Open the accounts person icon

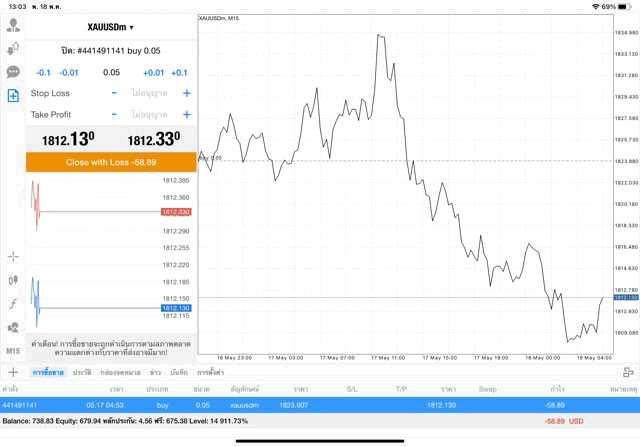[x=13, y=25]
